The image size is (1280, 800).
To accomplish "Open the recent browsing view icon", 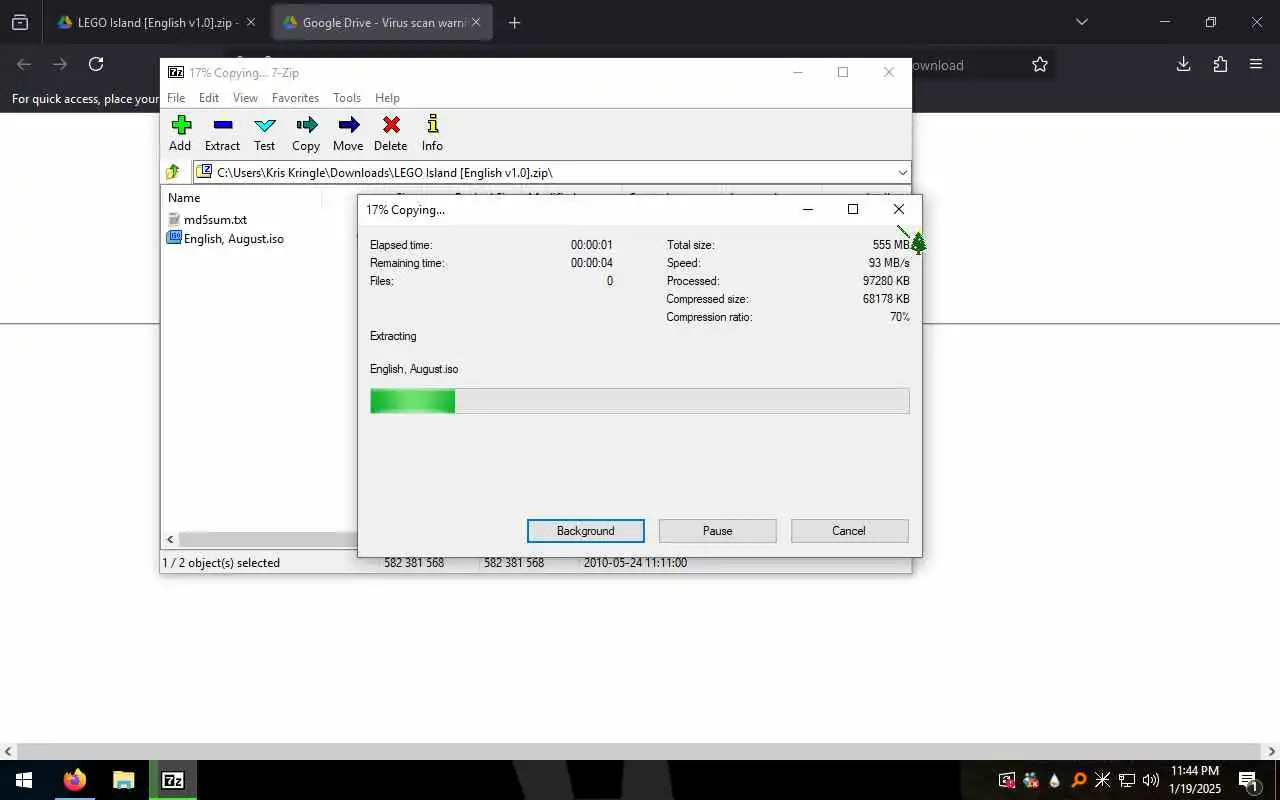I will (20, 22).
